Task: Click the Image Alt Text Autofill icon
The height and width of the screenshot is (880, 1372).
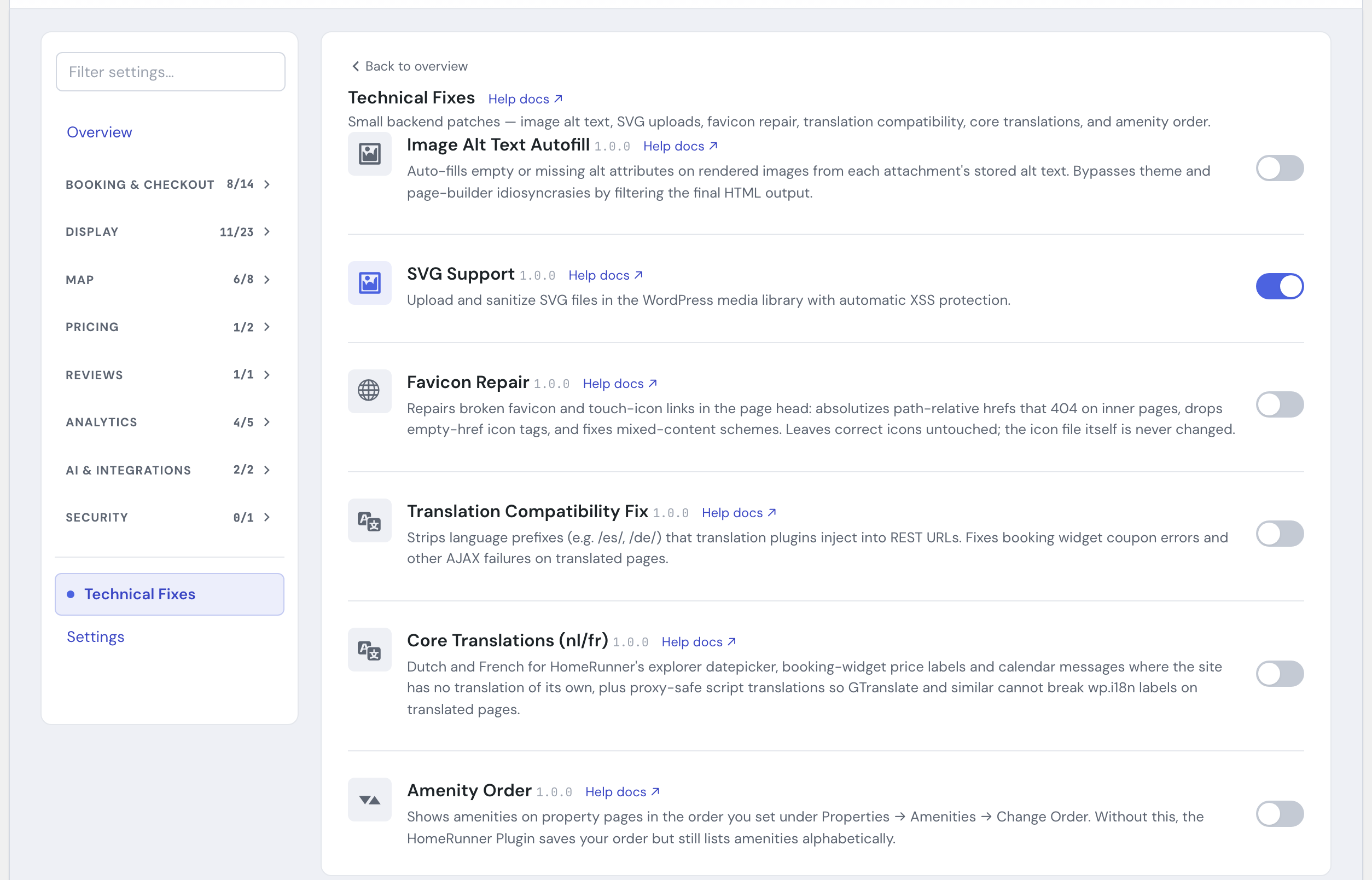Action: [370, 154]
